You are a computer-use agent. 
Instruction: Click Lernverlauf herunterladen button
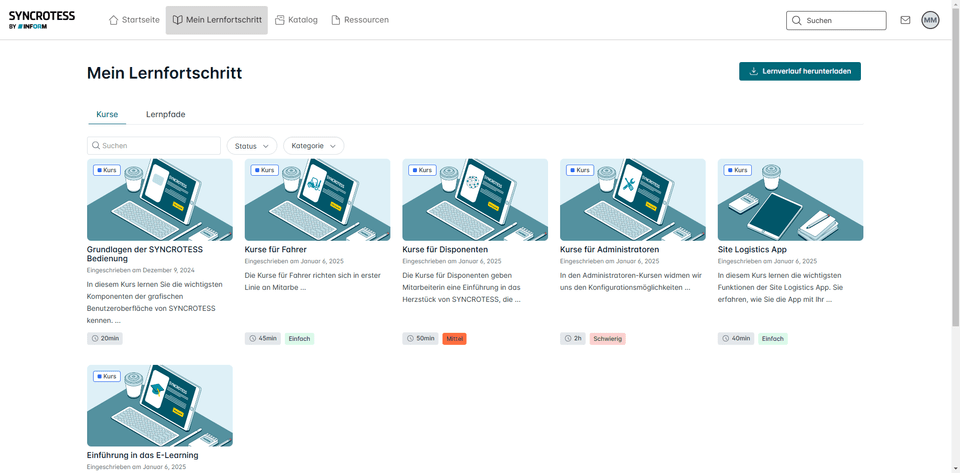800,71
